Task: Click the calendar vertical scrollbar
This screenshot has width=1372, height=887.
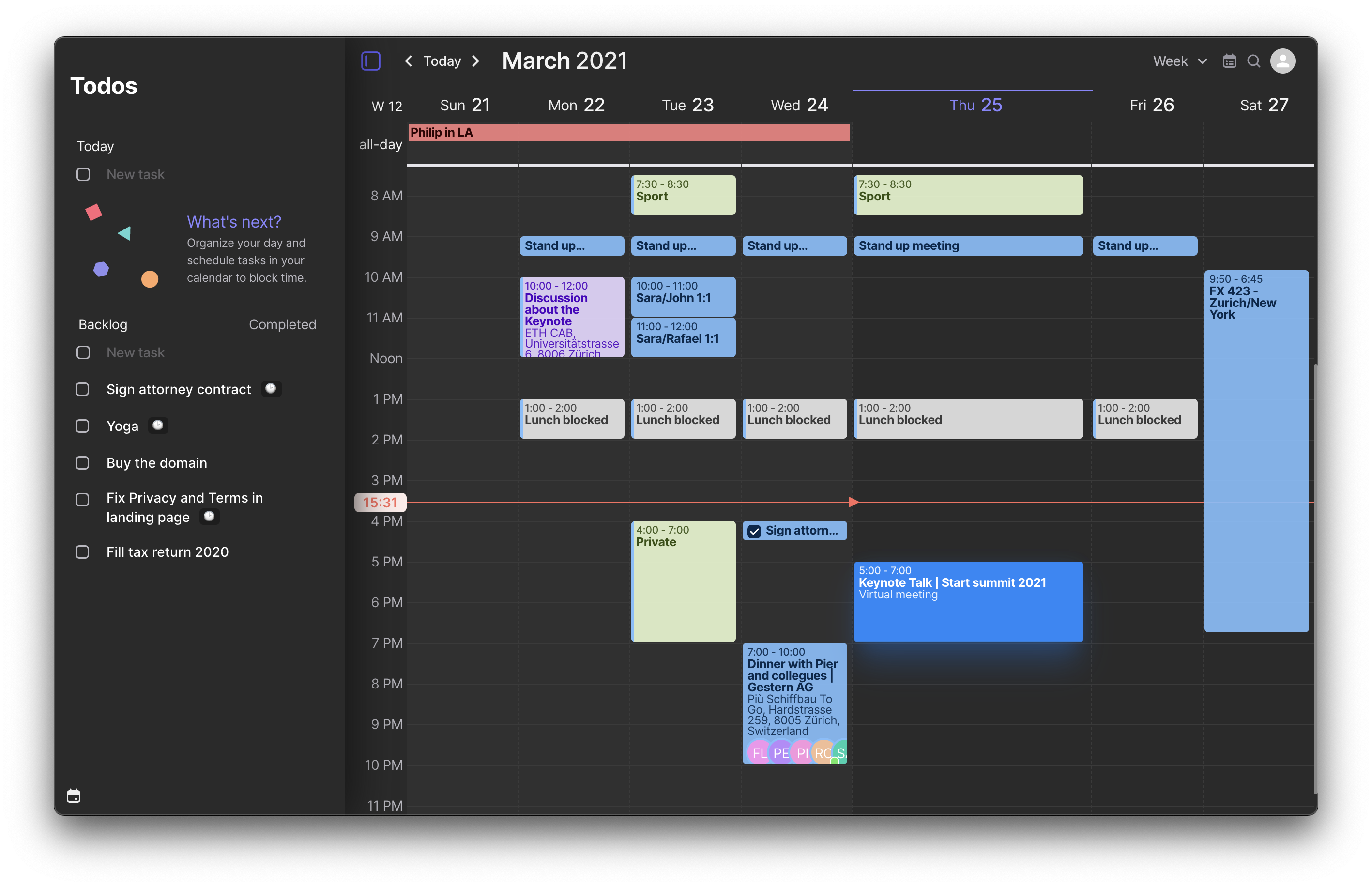Action: tap(1315, 578)
